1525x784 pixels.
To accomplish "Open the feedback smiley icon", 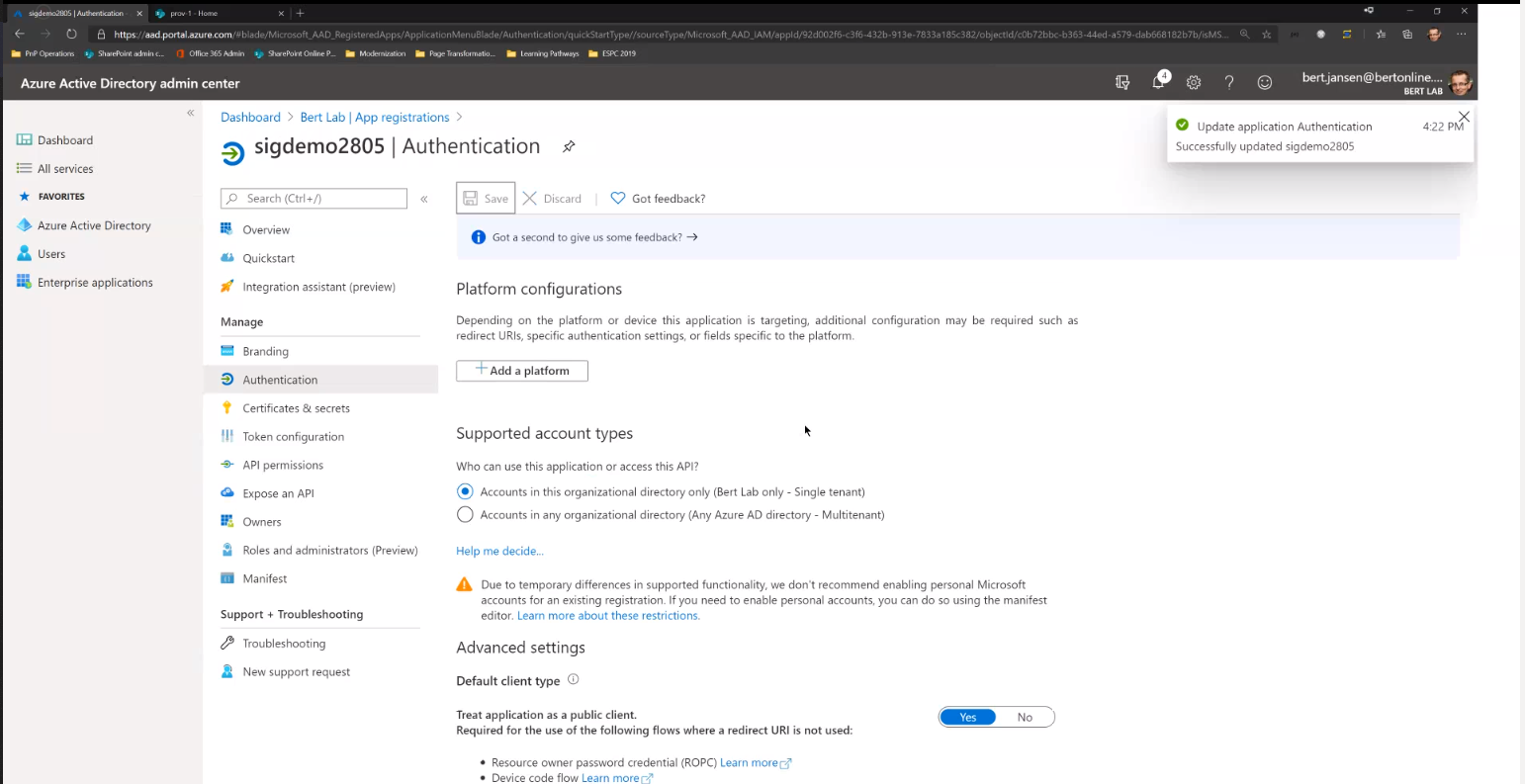I will (x=1264, y=82).
